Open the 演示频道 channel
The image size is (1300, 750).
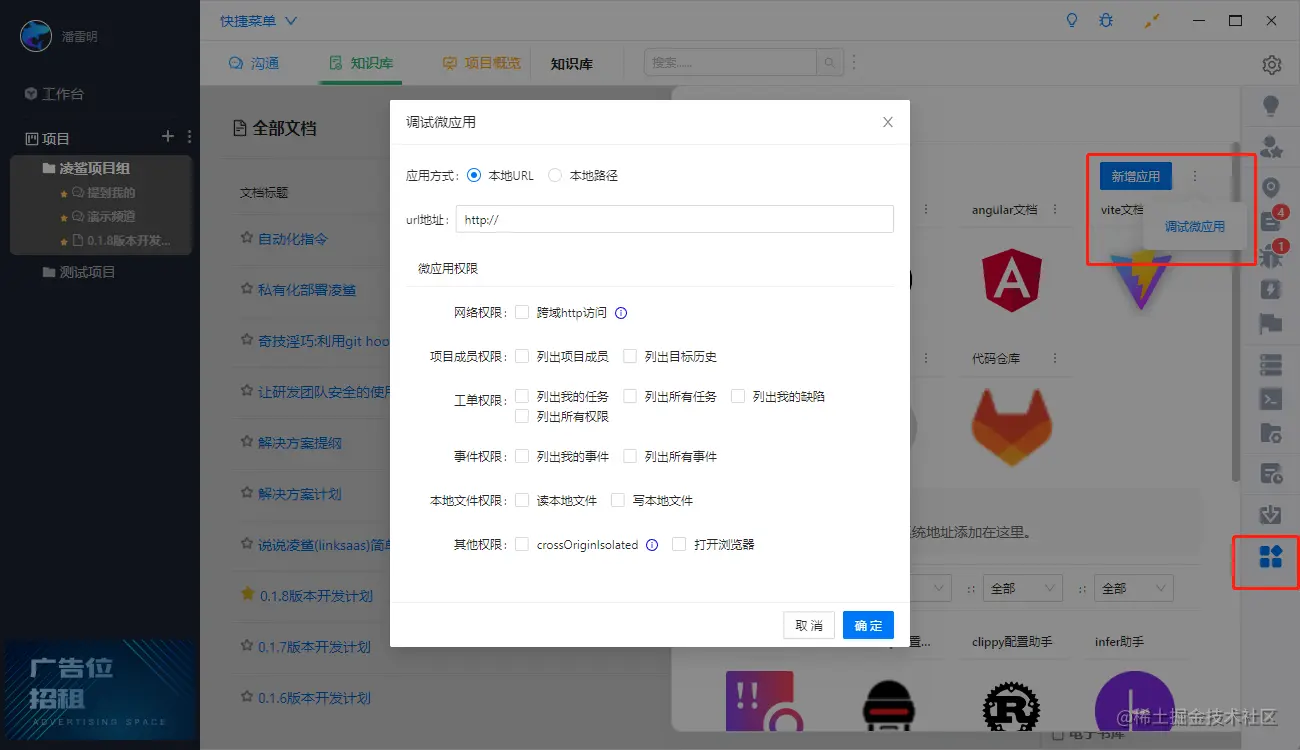104,217
